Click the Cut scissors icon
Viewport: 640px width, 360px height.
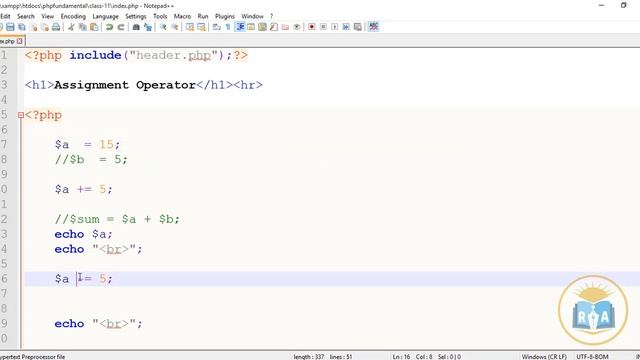pyautogui.click(x=71, y=27)
